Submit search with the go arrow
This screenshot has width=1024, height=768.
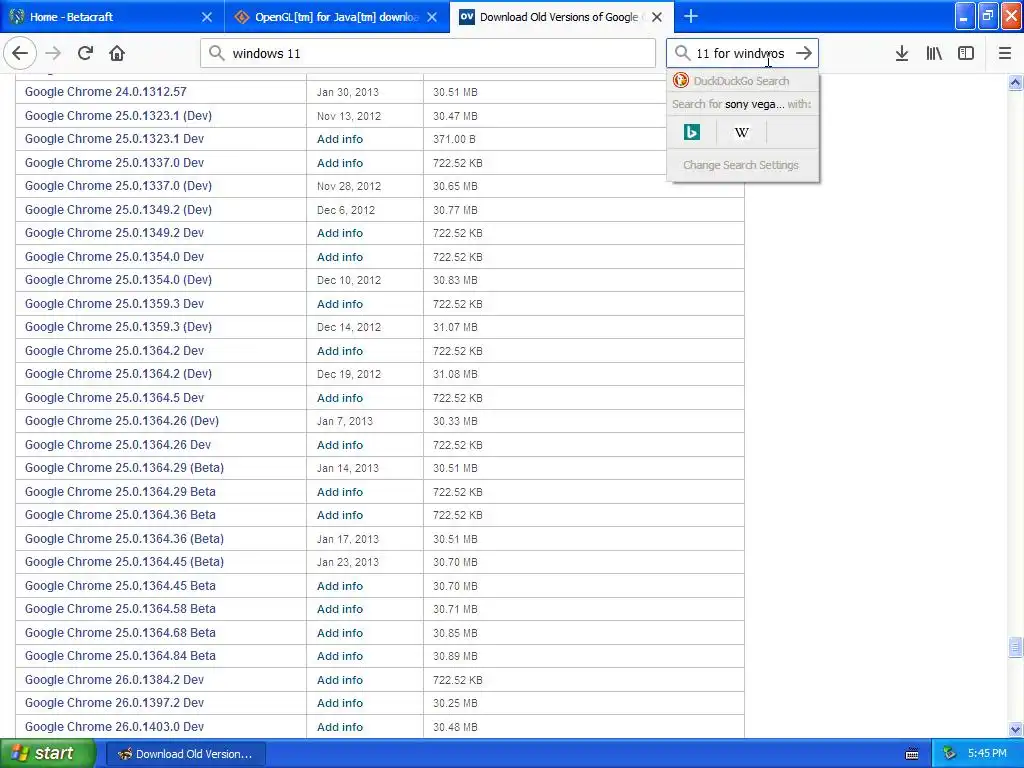[804, 54]
